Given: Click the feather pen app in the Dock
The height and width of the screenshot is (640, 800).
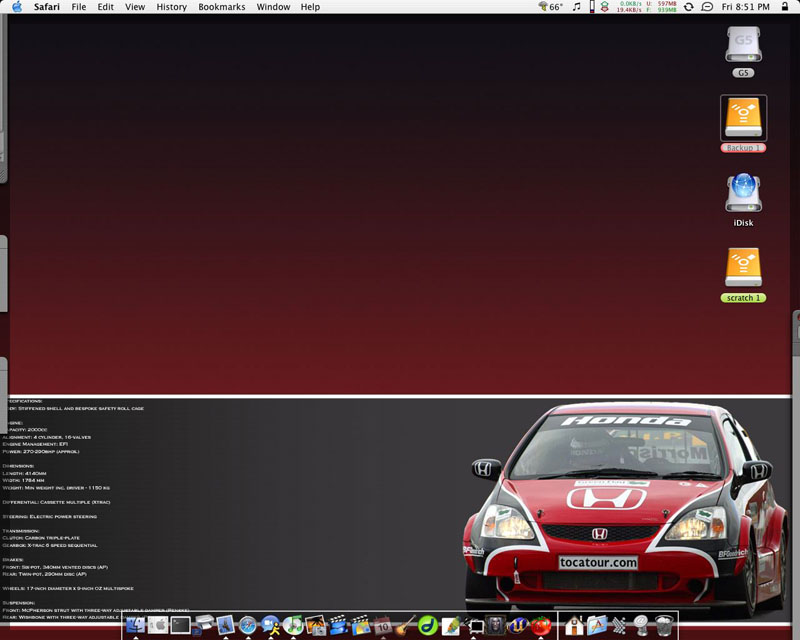Looking at the screenshot, I should point(450,625).
